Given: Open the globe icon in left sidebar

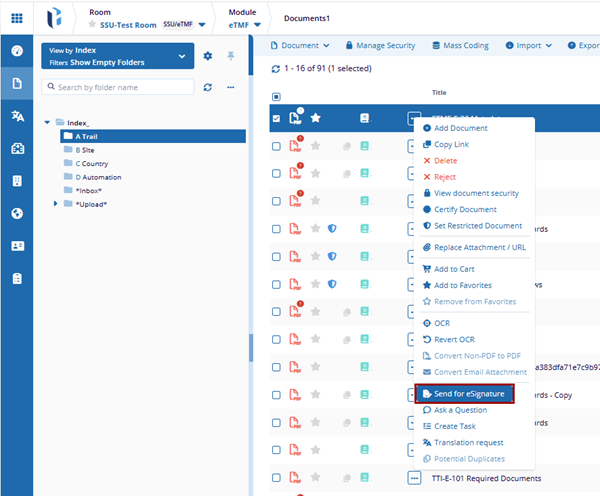Looking at the screenshot, I should pyautogui.click(x=17, y=213).
